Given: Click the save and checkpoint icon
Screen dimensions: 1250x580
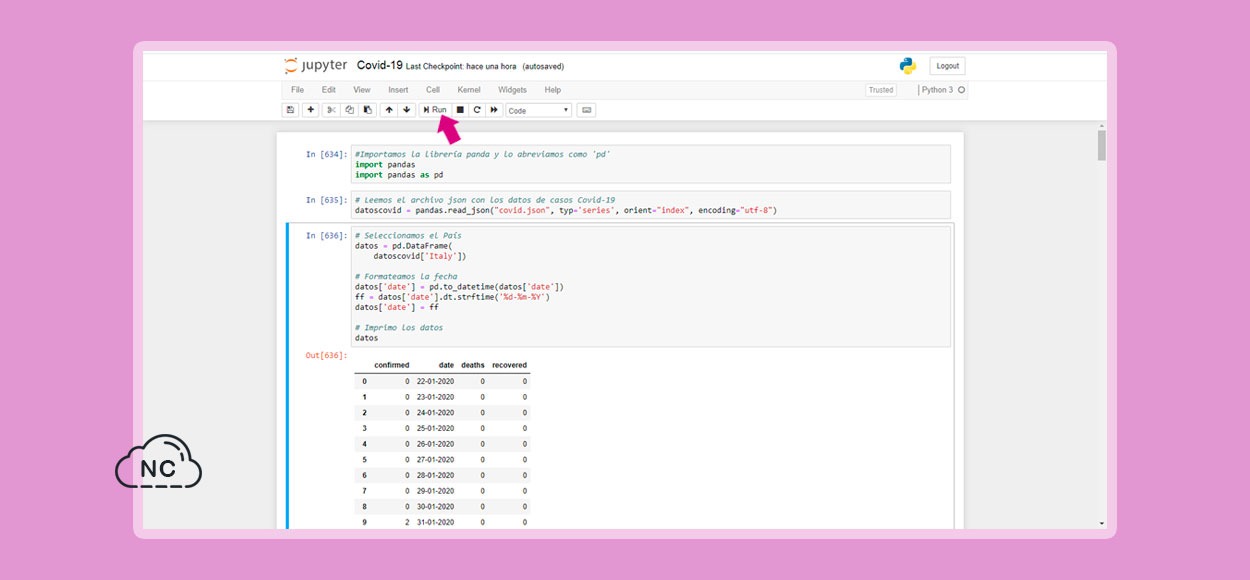Looking at the screenshot, I should (x=291, y=110).
